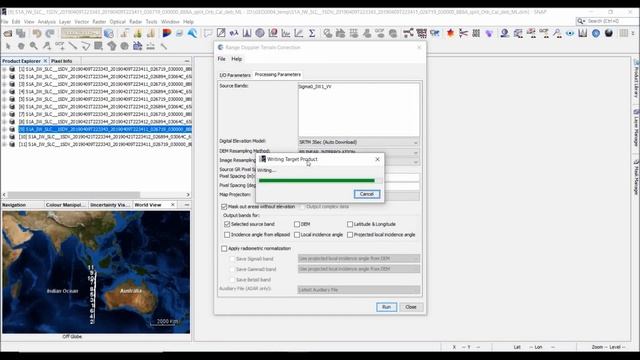Click the purple gem toolbar icon
Screen dimensions: 640x360
pos(489,33)
